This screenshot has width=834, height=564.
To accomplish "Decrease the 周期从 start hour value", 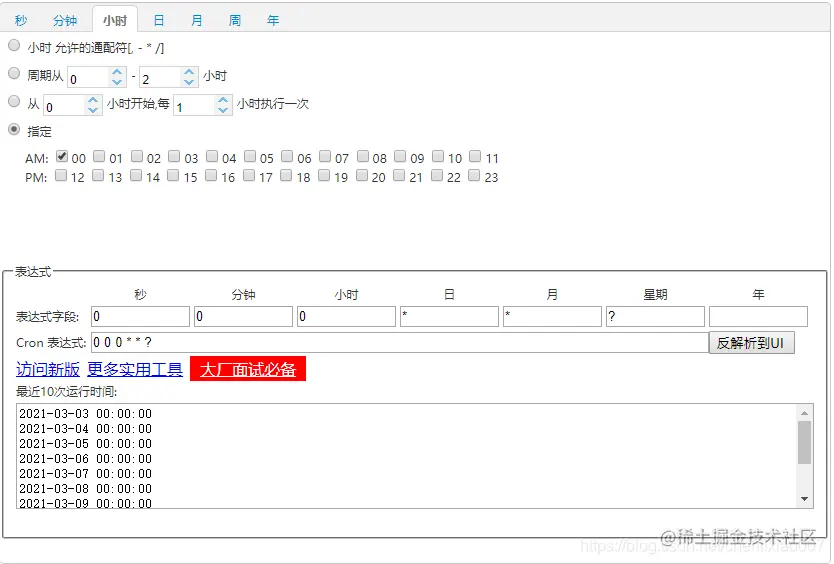I will pos(117,81).
